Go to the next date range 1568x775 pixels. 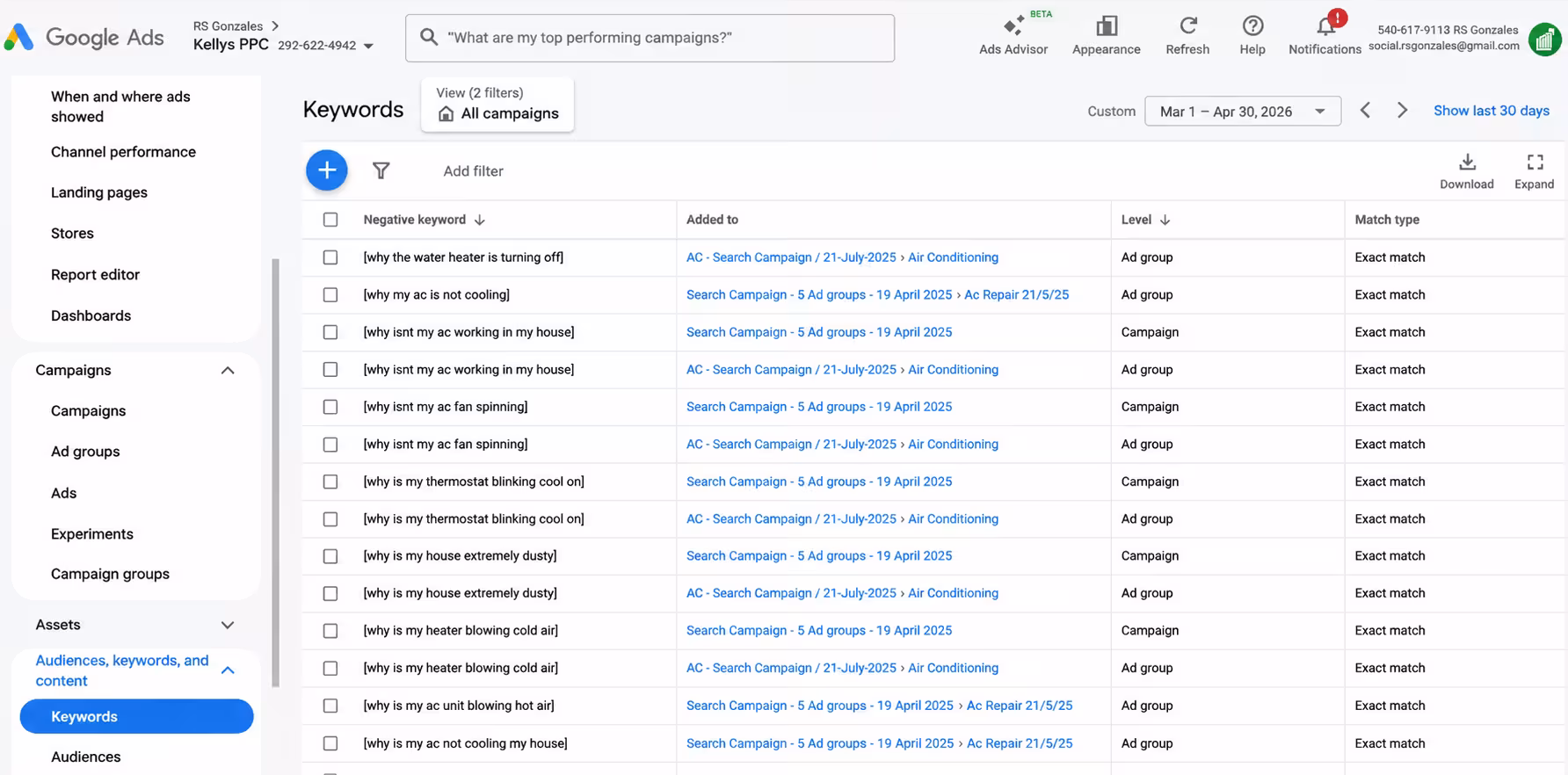1402,111
